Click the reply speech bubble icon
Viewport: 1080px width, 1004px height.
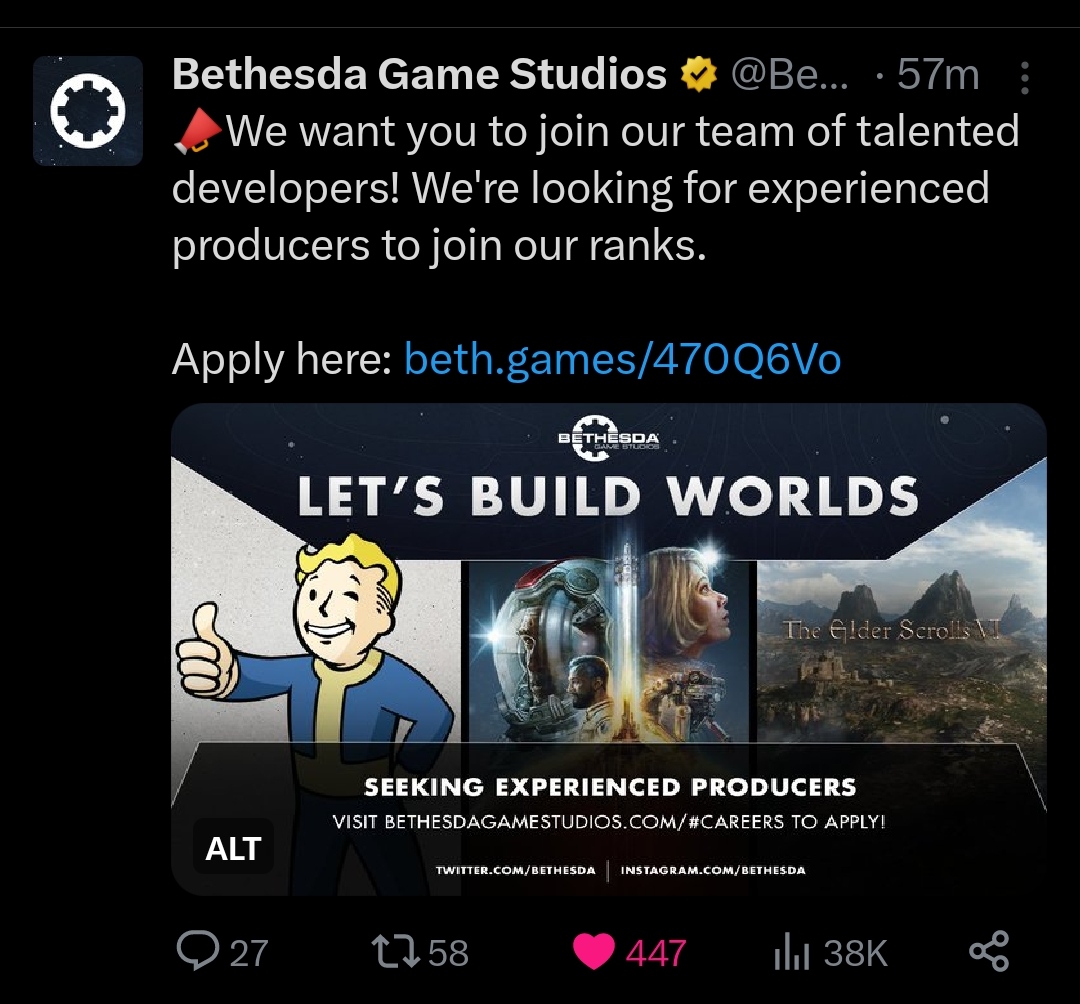(198, 951)
